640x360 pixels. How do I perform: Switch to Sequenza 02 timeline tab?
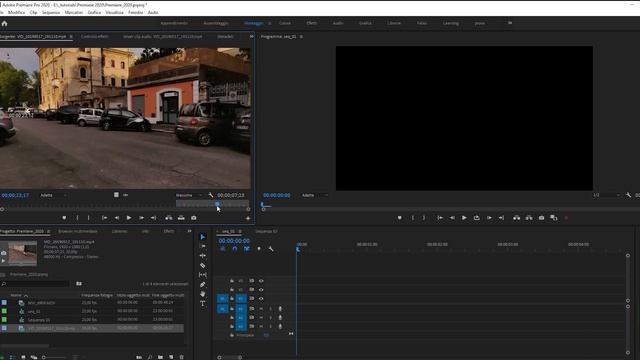[266, 231]
